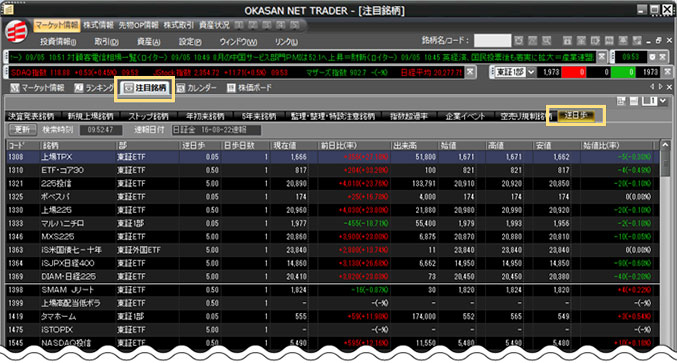This screenshot has width=677, height=363.
Task: Open the マーケット情報 main menu tab
Action: coord(57,25)
